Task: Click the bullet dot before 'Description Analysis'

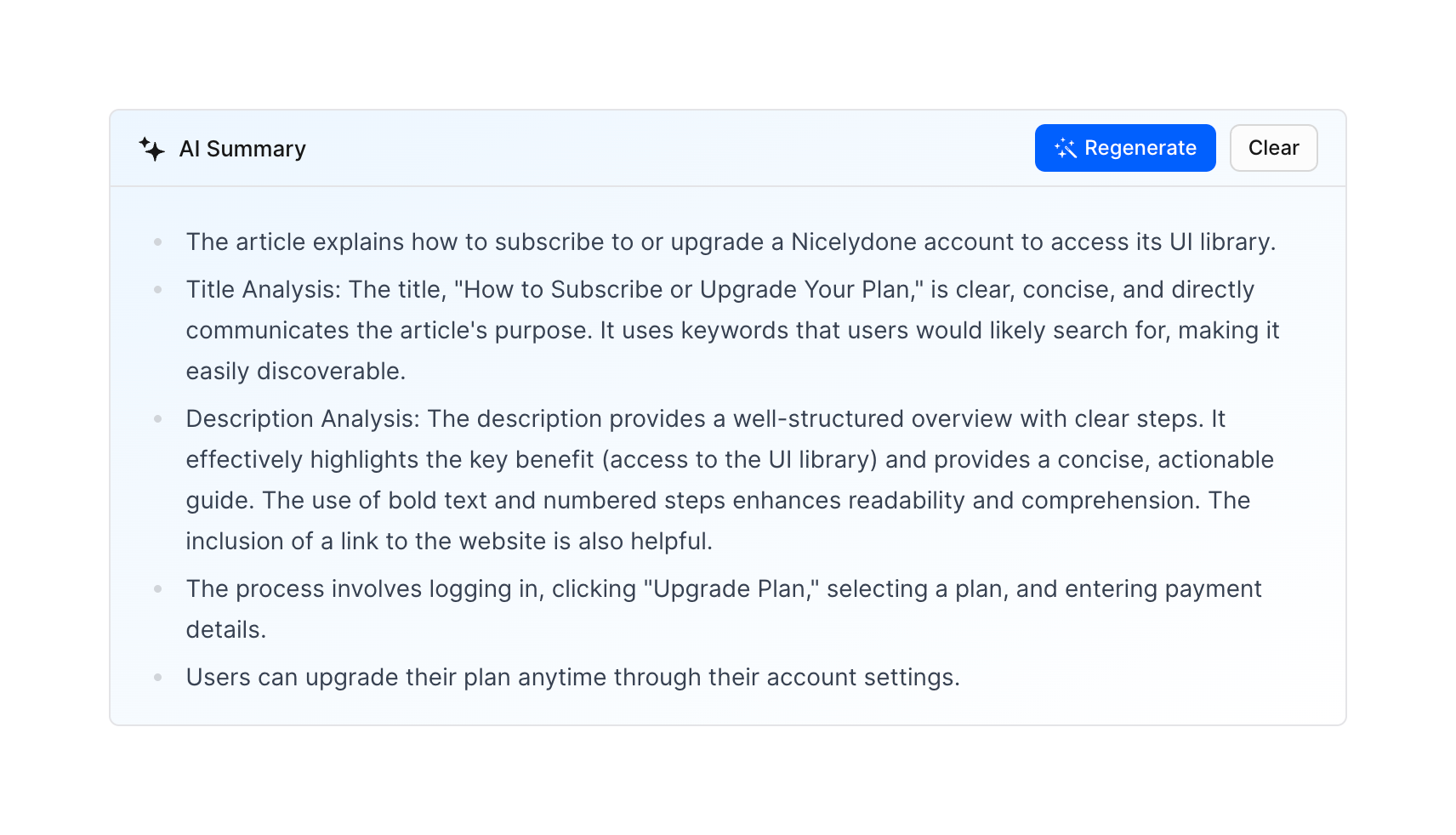Action: 158,419
